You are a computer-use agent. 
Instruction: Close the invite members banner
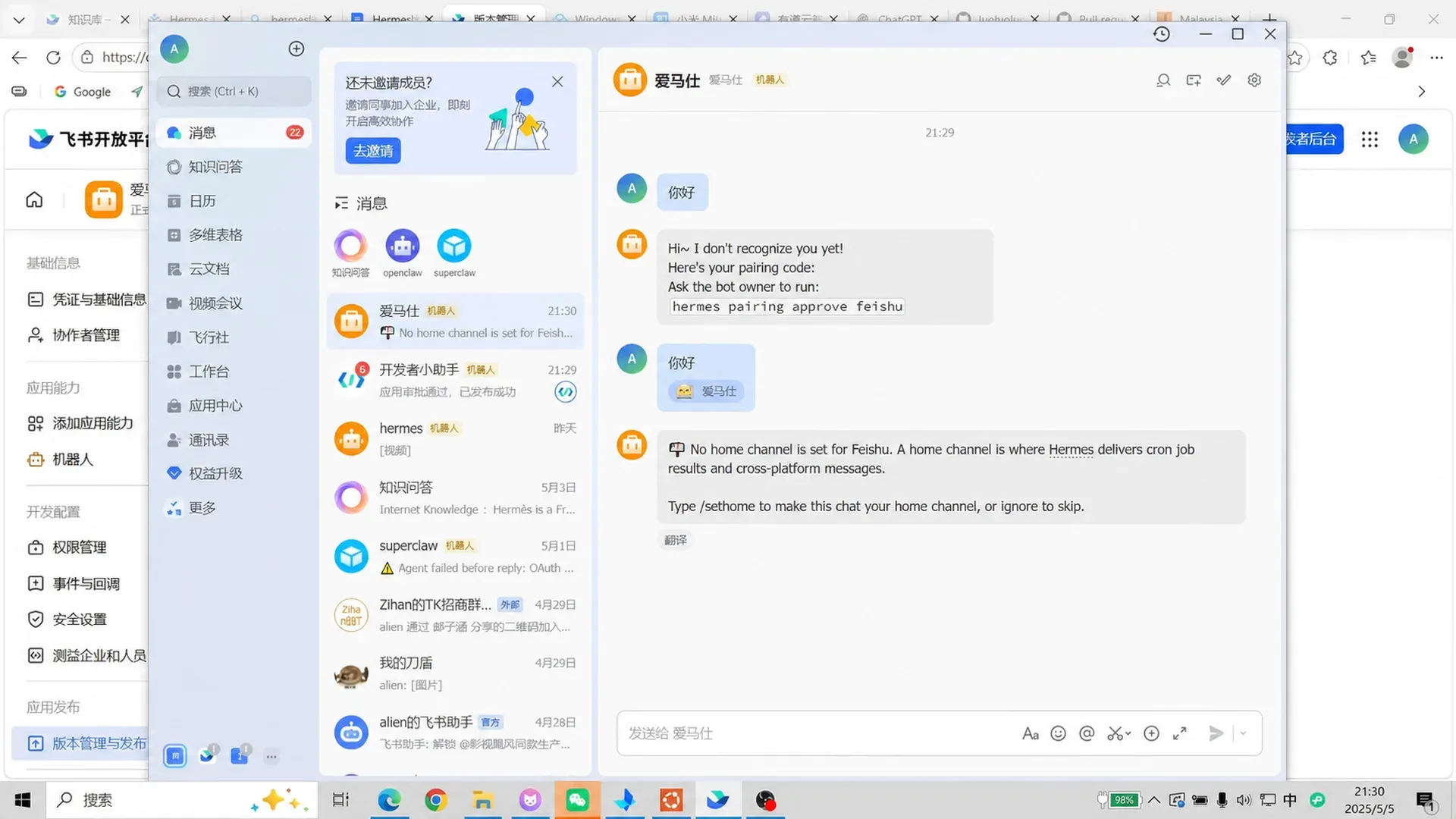(557, 82)
